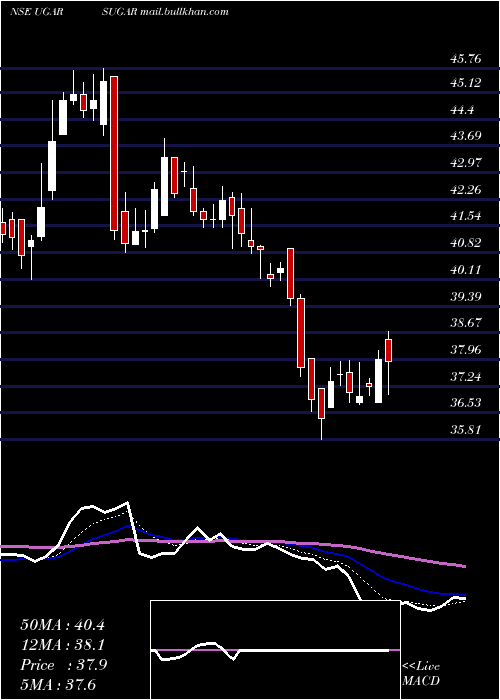Select the 42.26 price axis label
This screenshot has height=700, width=500.
point(466,190)
